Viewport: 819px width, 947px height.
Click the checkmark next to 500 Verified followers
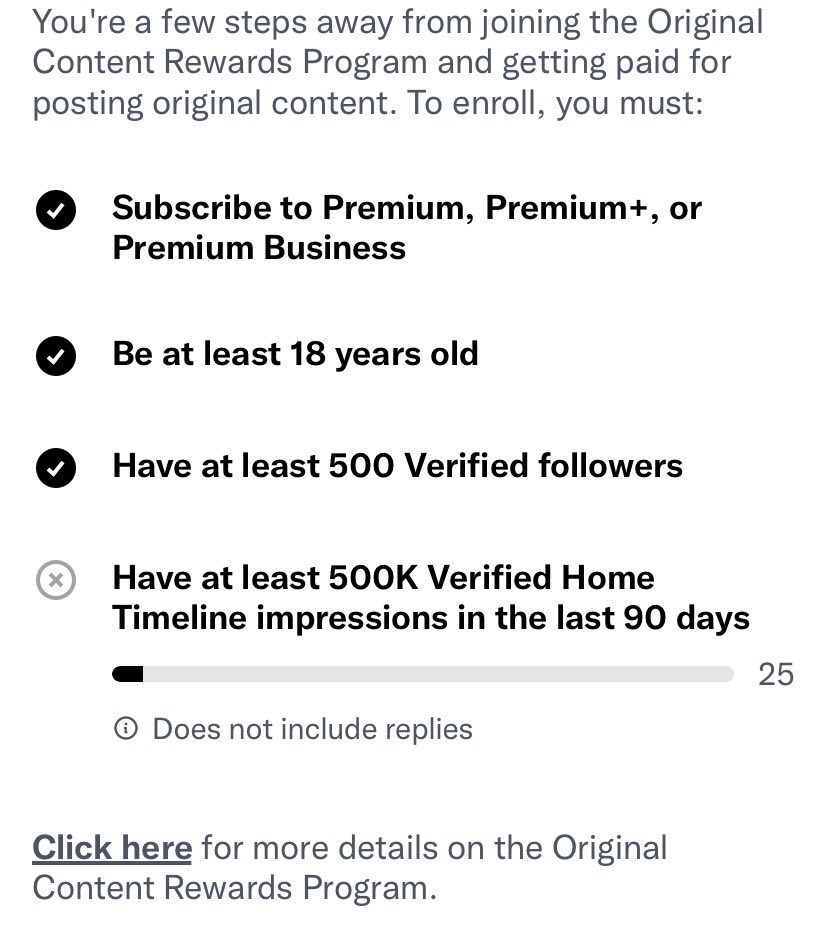(56, 468)
